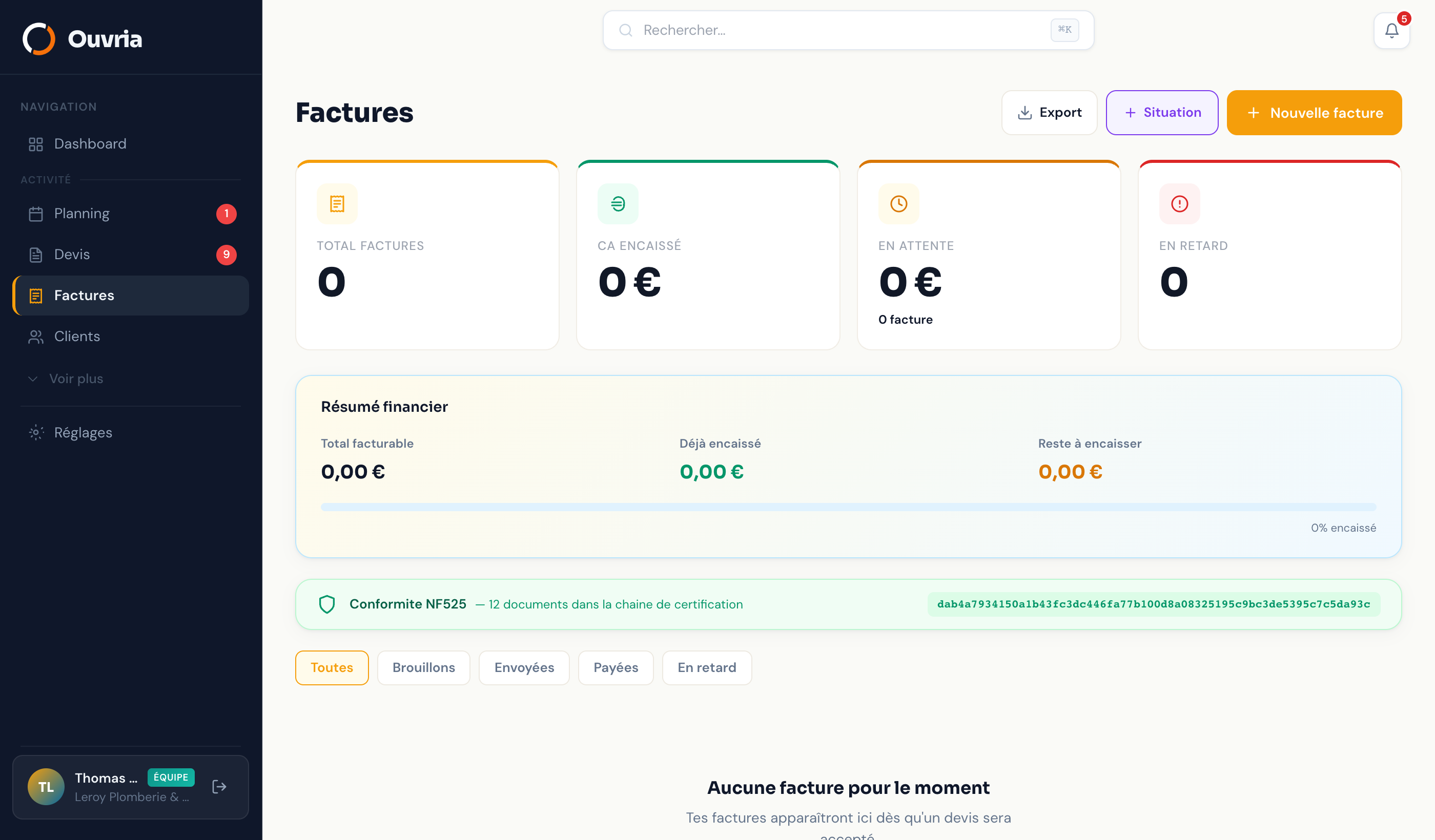Click the ÉQUIPE plan badge

tap(171, 778)
